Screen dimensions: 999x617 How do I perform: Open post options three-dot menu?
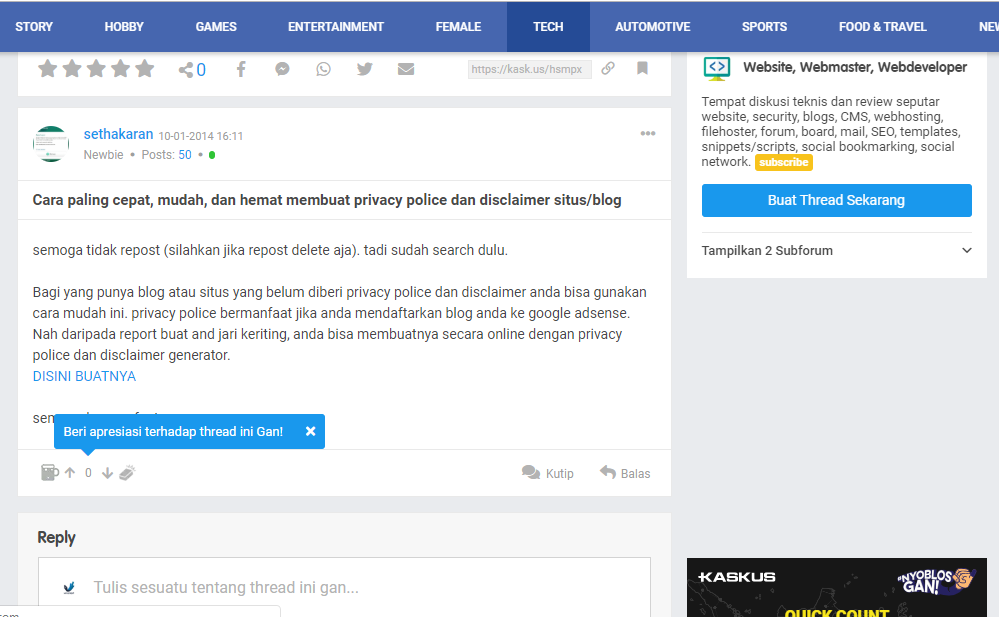click(x=648, y=133)
